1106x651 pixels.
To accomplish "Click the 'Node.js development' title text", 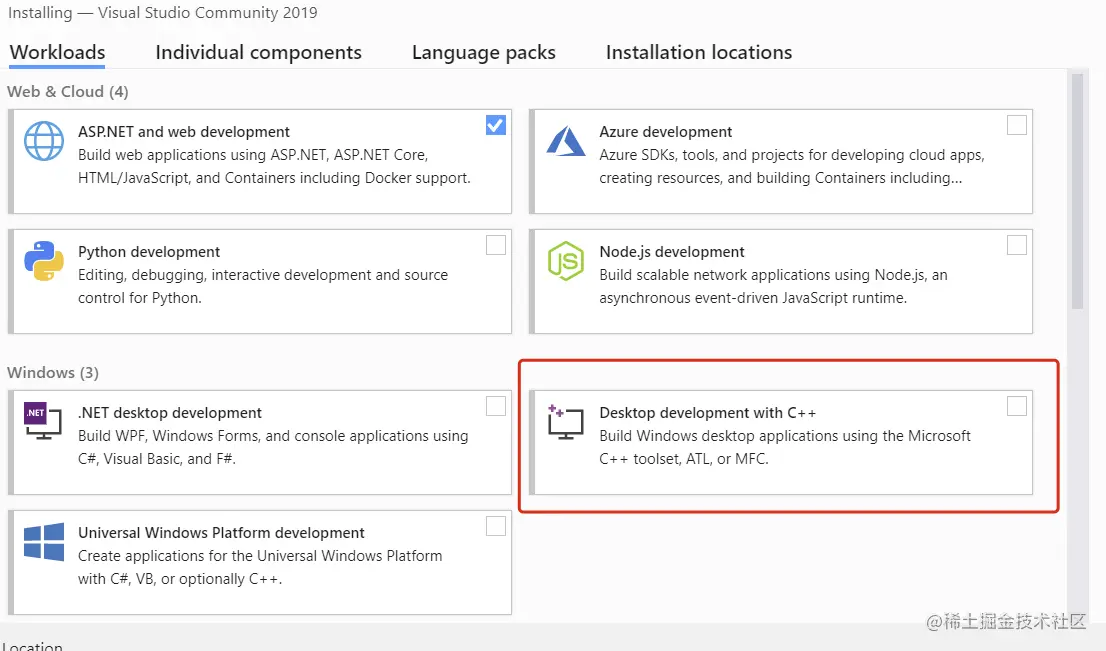I will tap(672, 252).
